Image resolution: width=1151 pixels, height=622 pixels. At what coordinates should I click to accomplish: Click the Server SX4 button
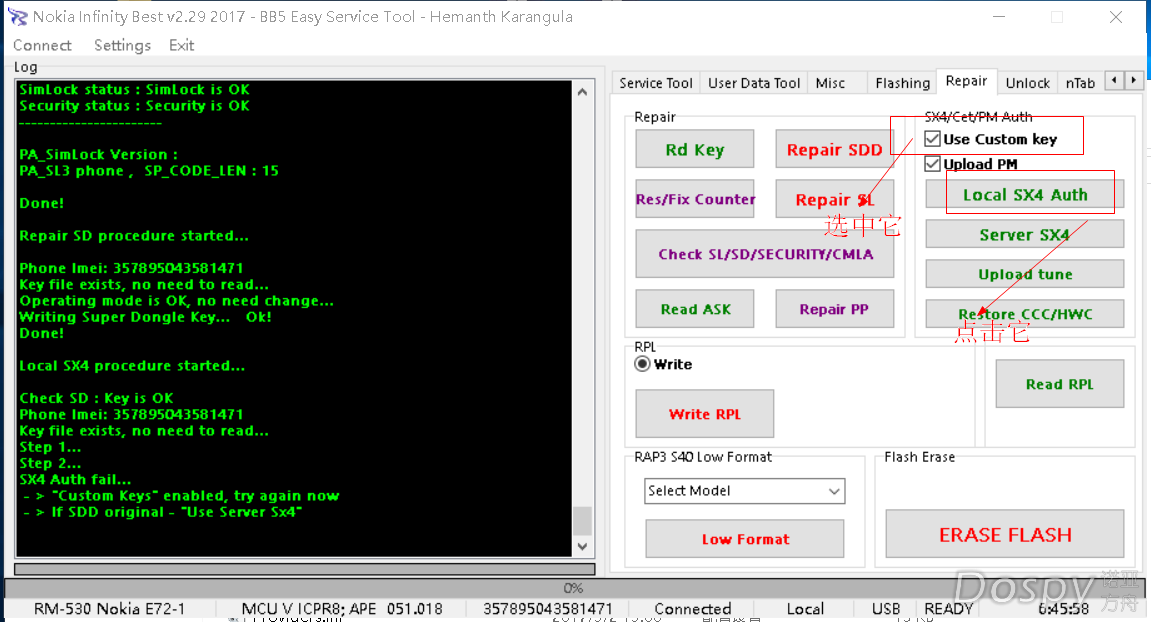pyautogui.click(x=1025, y=234)
